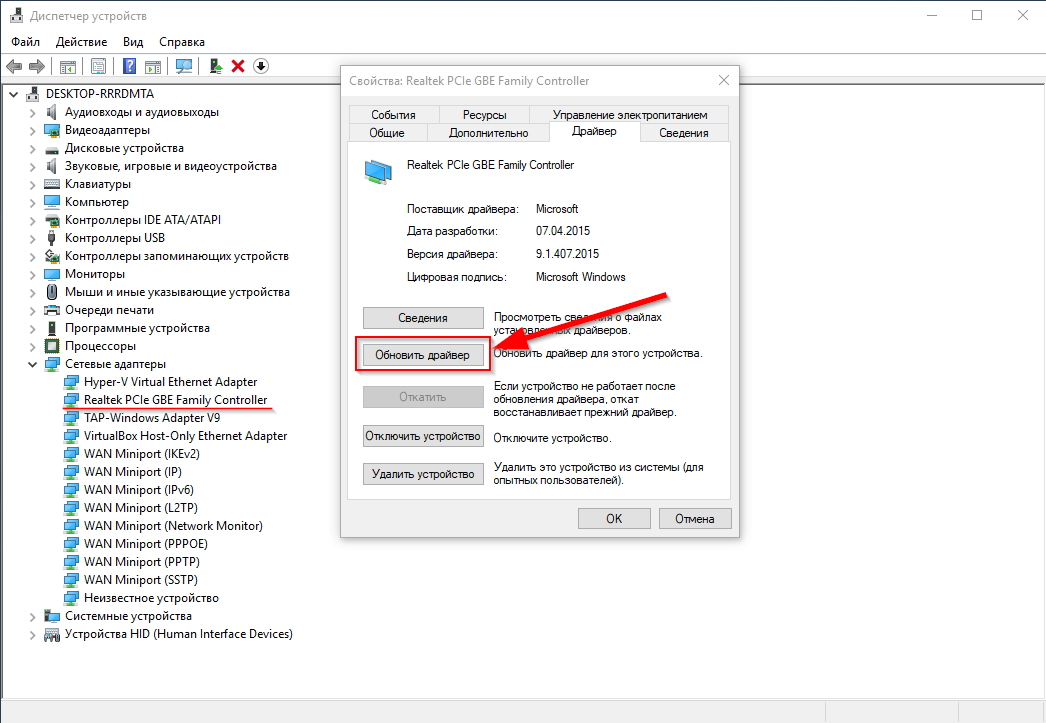1046x723 pixels.
Task: Click the Дисковые устройства drive icon
Action: tap(52, 149)
